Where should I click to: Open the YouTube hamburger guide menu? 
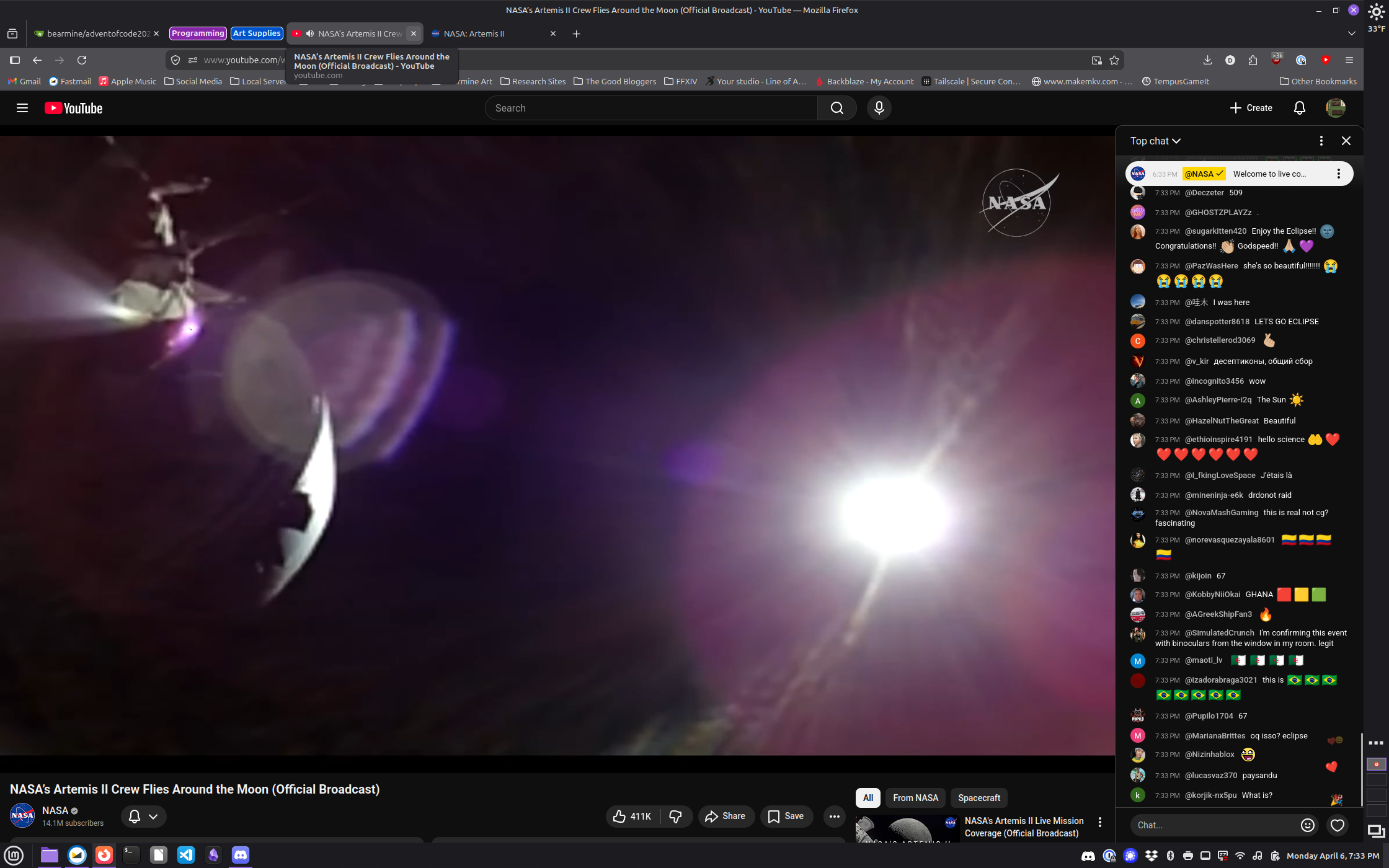22,108
